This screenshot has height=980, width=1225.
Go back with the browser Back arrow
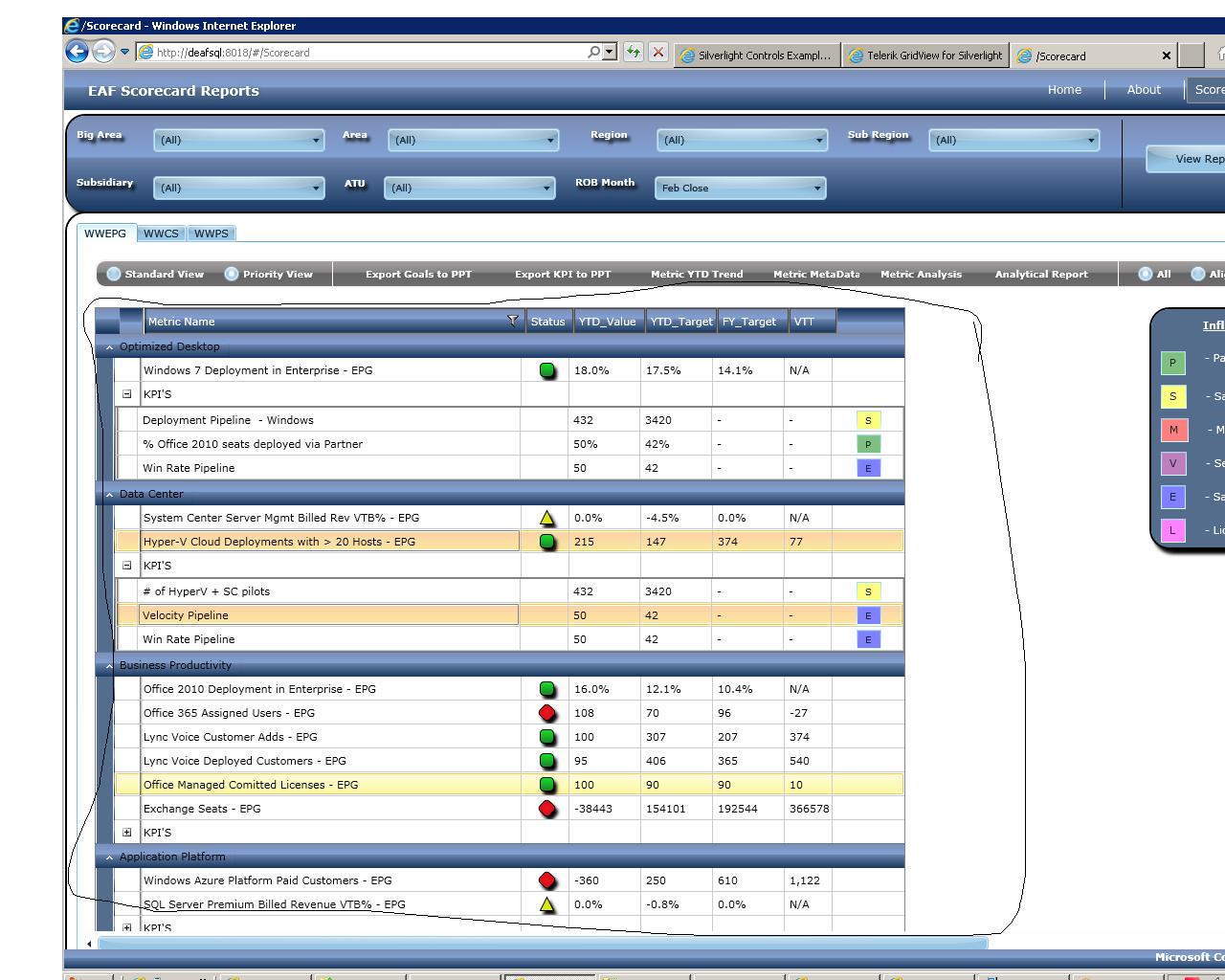77,52
